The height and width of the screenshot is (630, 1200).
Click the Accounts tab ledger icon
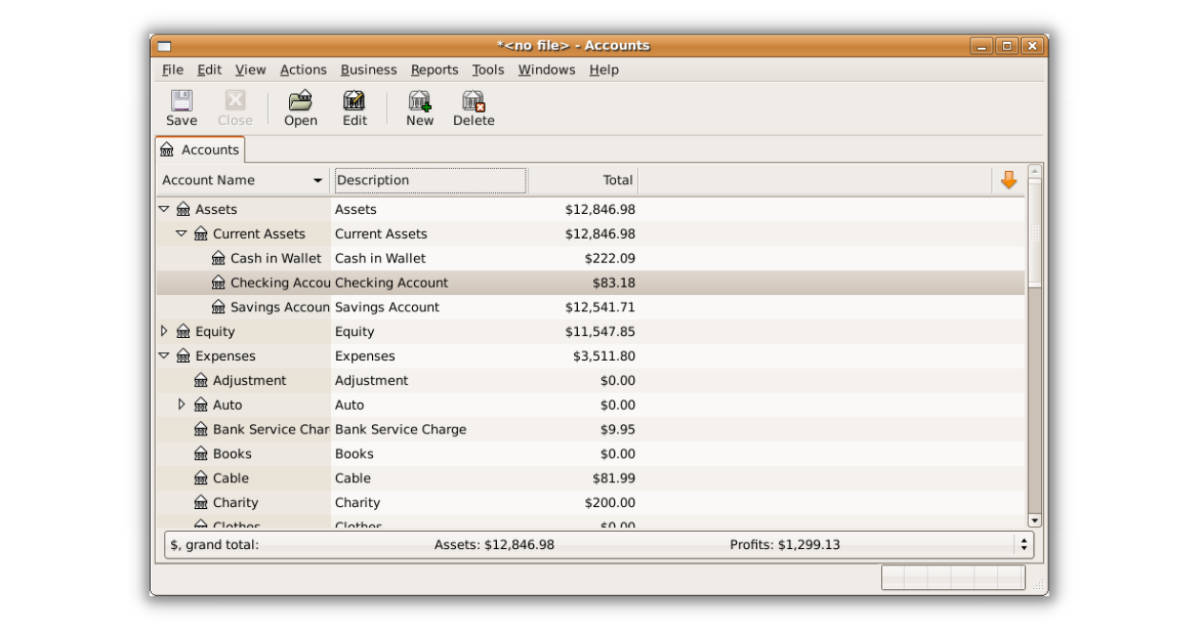click(x=166, y=149)
